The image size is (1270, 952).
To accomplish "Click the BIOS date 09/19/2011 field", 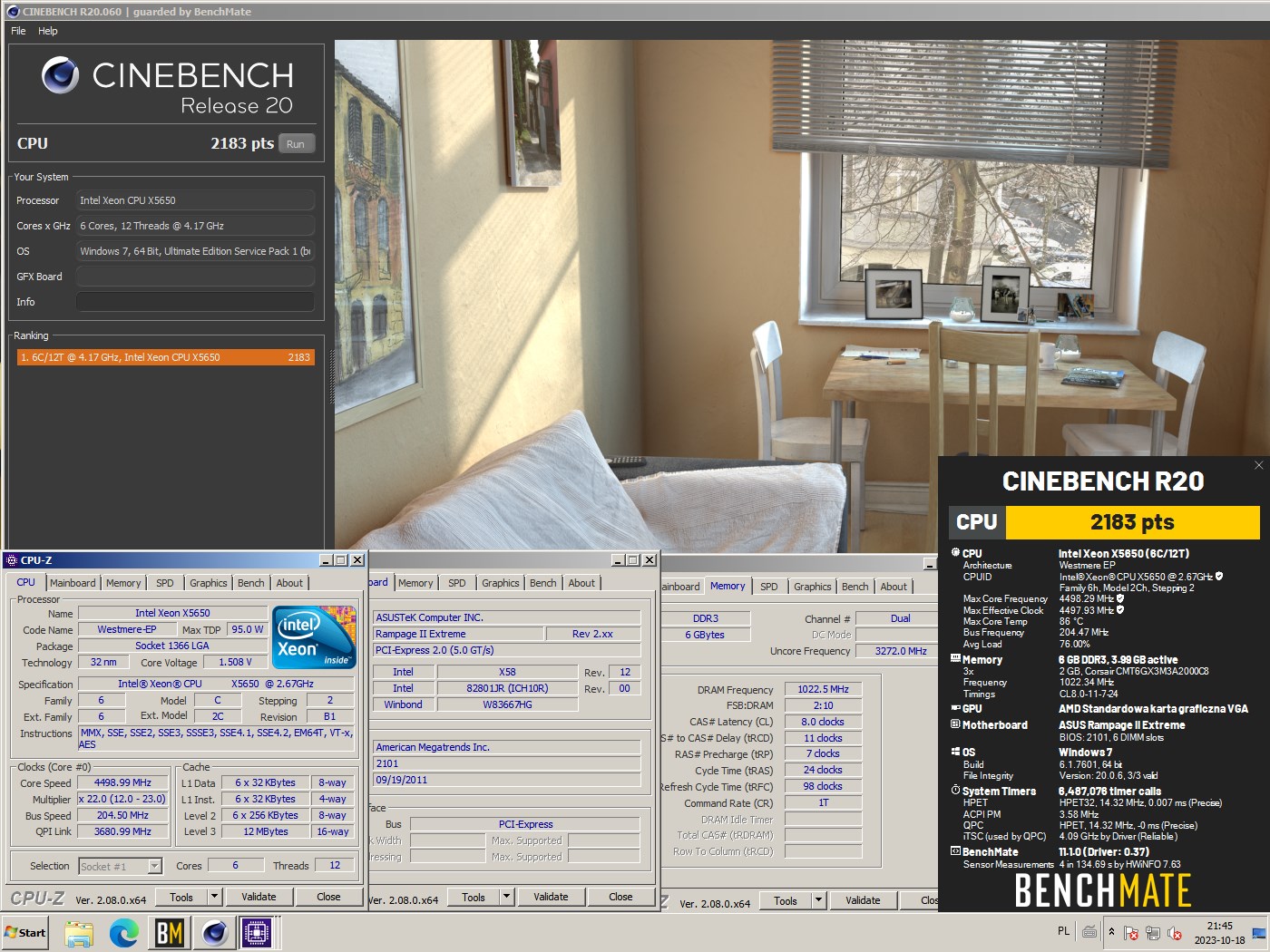I will tap(507, 780).
